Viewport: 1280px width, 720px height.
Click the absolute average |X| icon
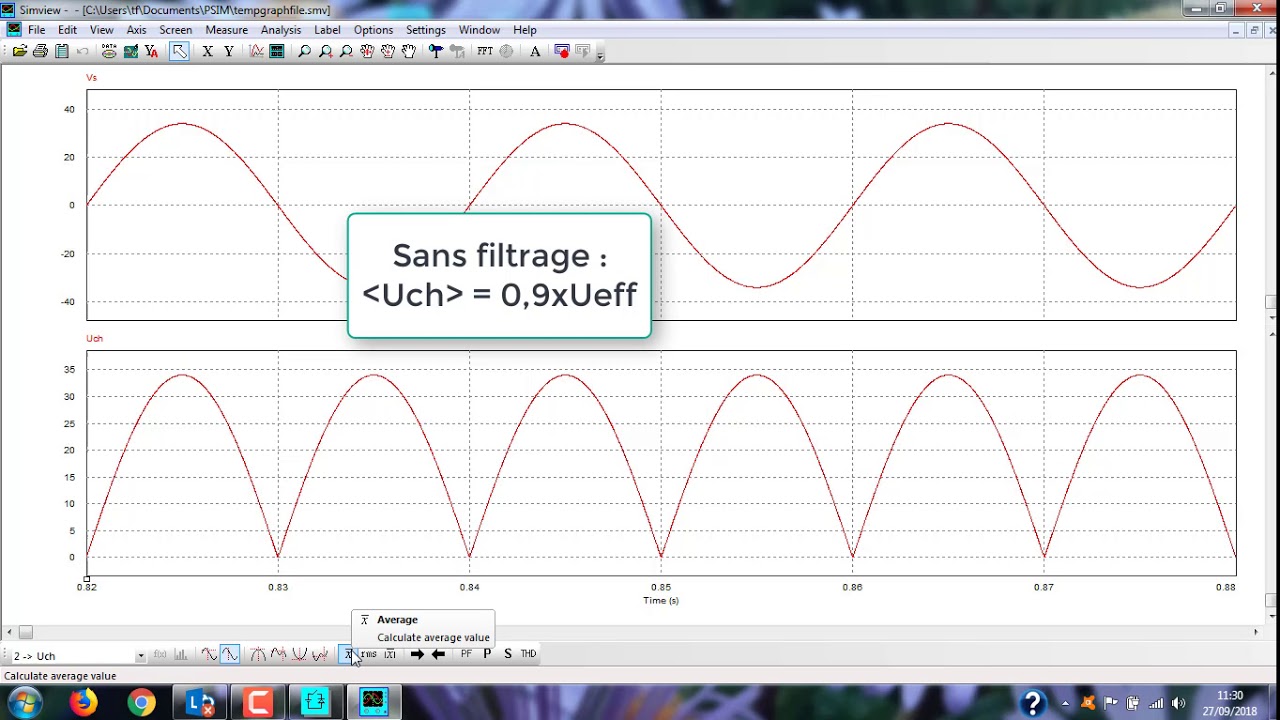coord(390,654)
